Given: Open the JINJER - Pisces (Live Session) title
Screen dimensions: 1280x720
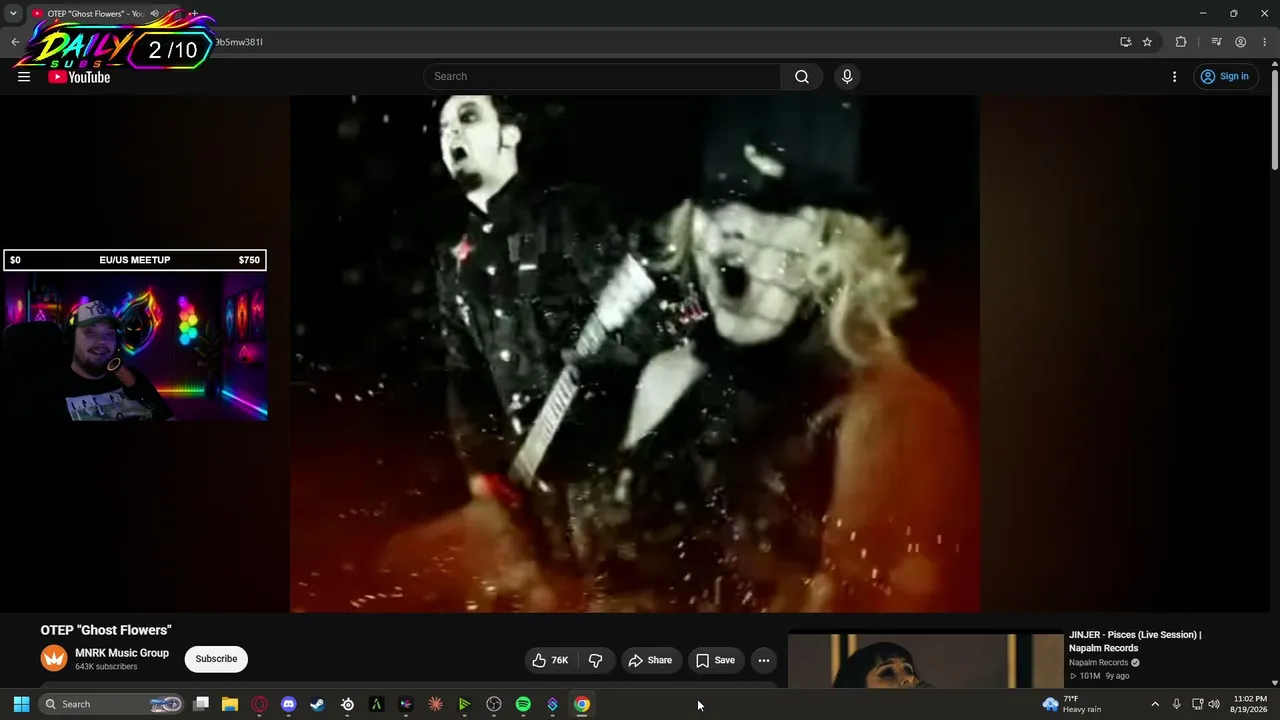Looking at the screenshot, I should click(x=1135, y=641).
